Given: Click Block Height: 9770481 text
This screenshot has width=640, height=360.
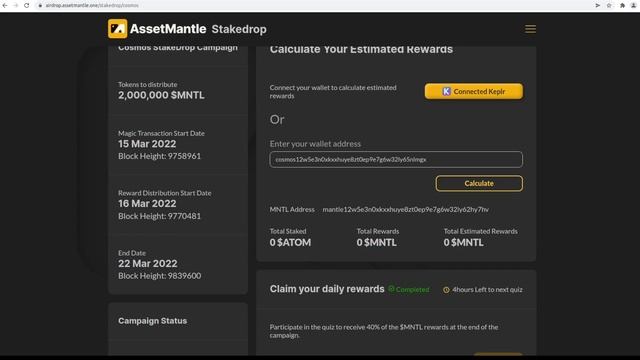Looking at the screenshot, I should point(159,216).
